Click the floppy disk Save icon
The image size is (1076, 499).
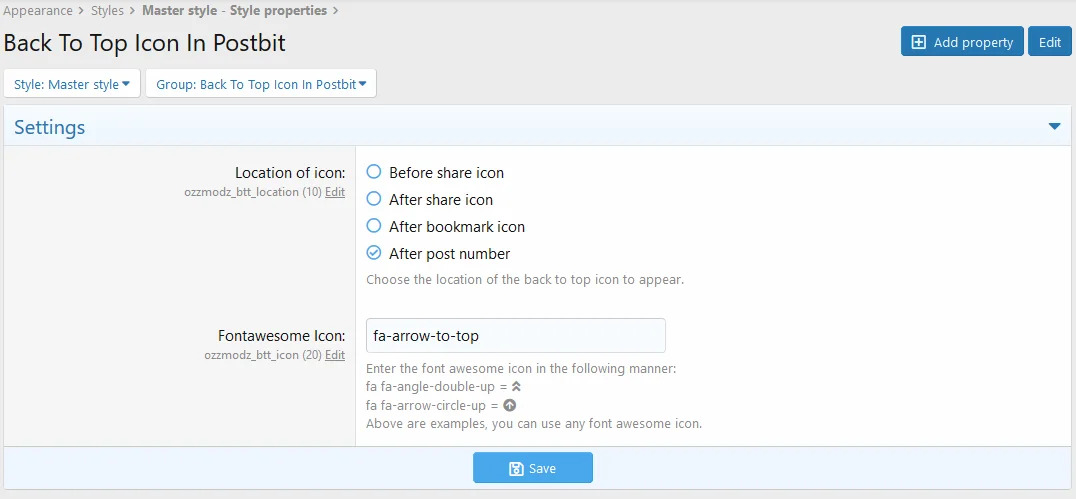pos(516,468)
